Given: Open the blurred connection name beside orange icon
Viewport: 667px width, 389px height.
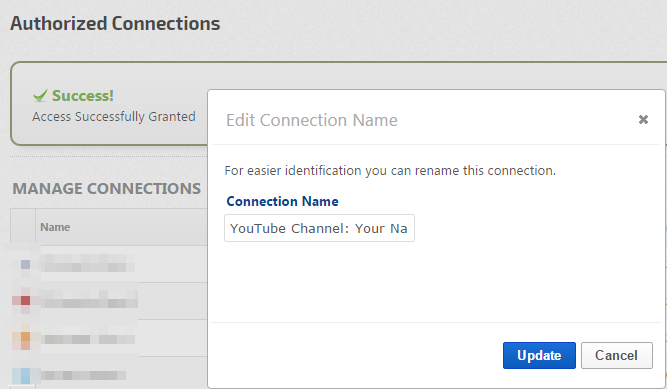Looking at the screenshot, I should click(x=88, y=339).
